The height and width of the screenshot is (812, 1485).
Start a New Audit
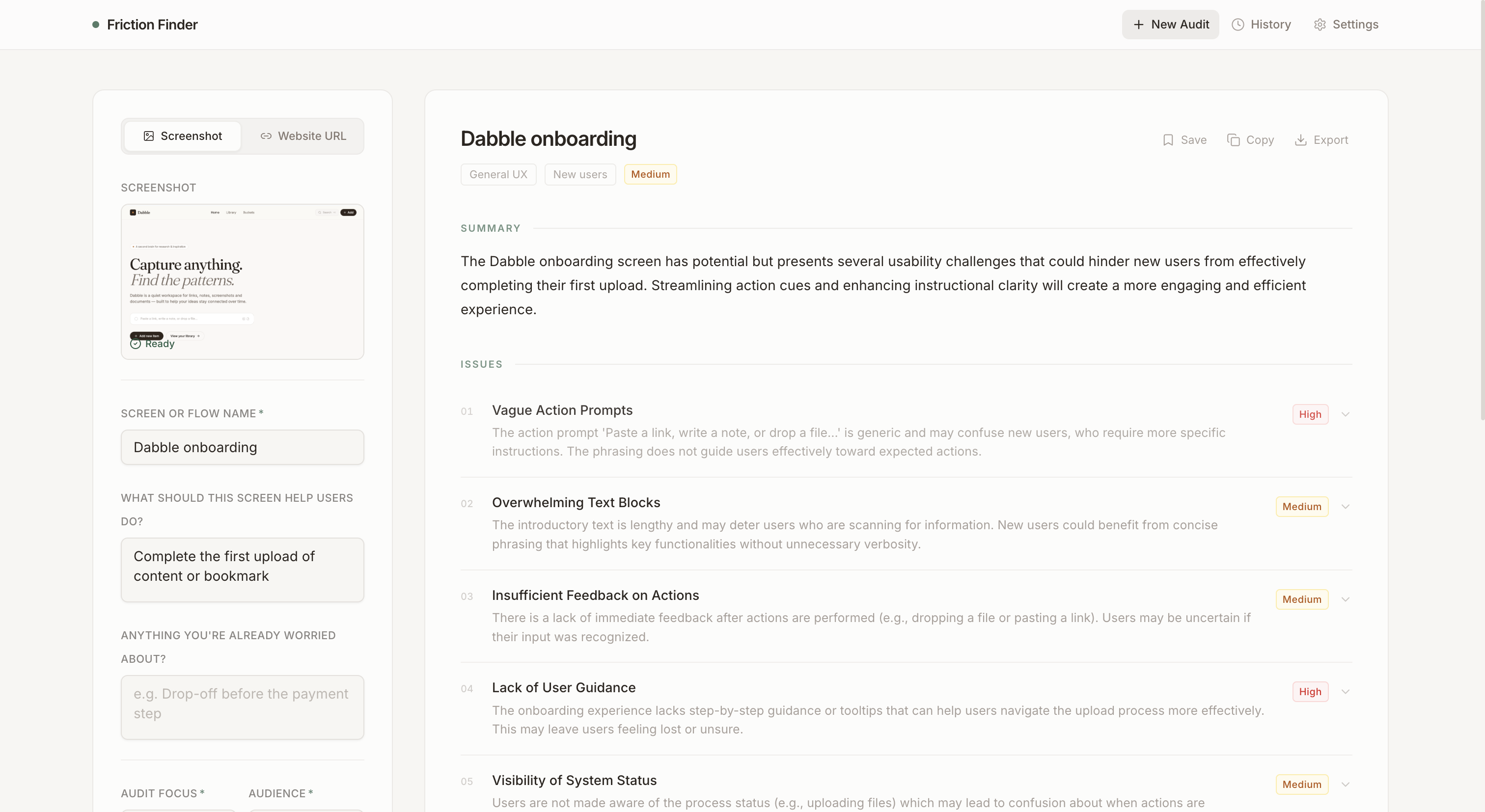[x=1170, y=24]
